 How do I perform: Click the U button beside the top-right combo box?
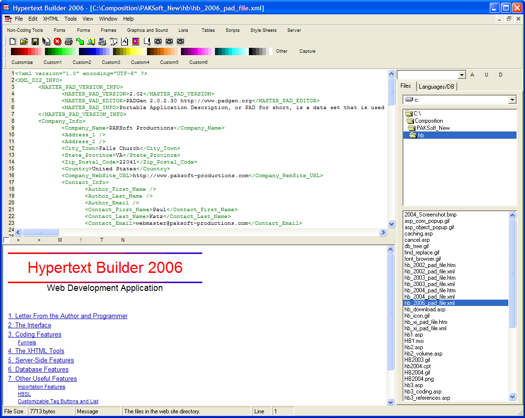(486, 75)
